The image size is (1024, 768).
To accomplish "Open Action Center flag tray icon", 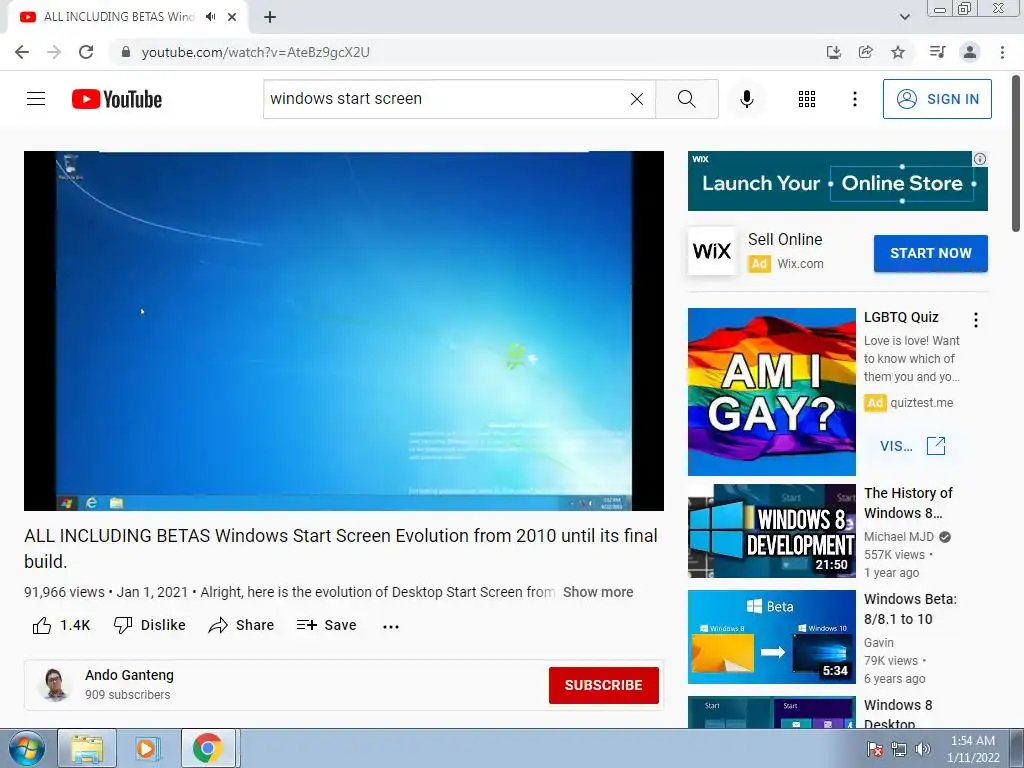I will pyautogui.click(x=875, y=749).
